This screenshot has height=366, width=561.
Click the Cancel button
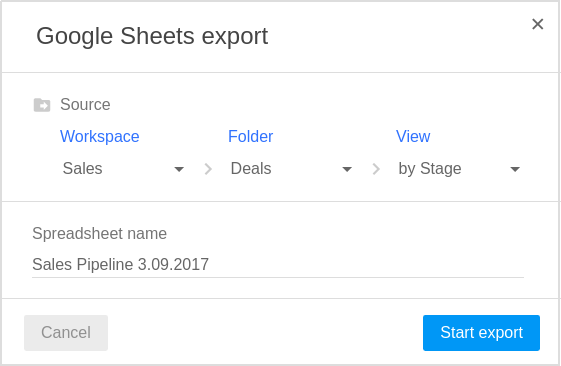click(66, 333)
